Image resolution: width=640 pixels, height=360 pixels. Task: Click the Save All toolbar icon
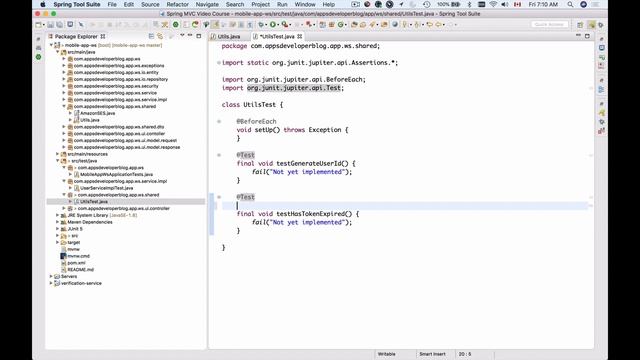click(60, 25)
